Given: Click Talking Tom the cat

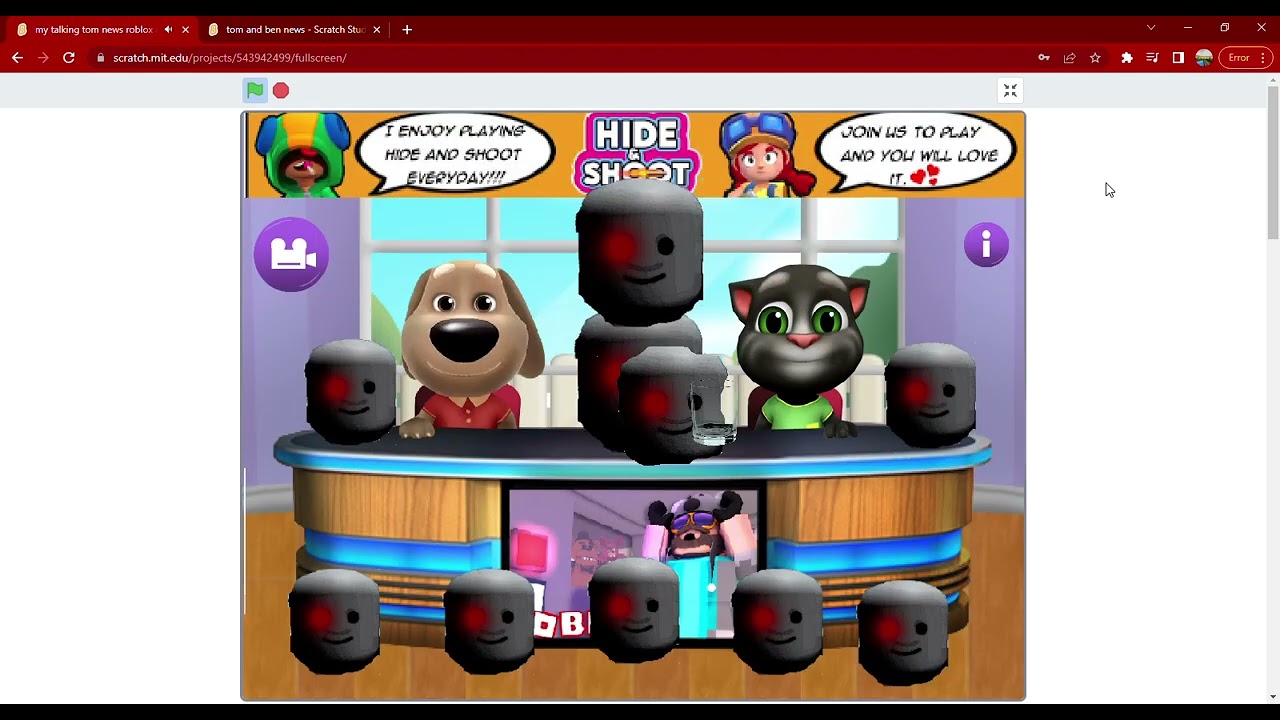Looking at the screenshot, I should click(800, 350).
